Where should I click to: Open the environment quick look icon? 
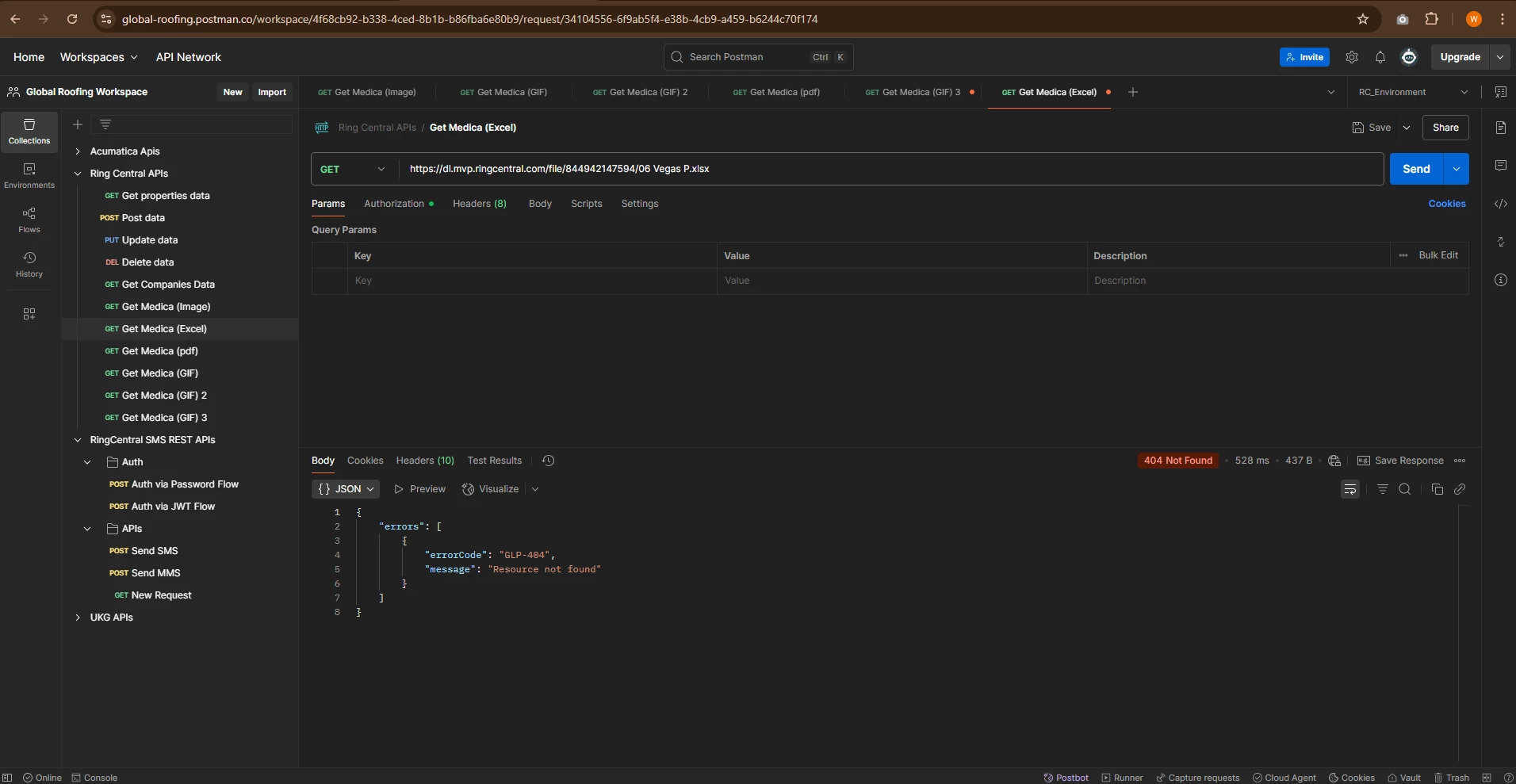pos(1500,92)
